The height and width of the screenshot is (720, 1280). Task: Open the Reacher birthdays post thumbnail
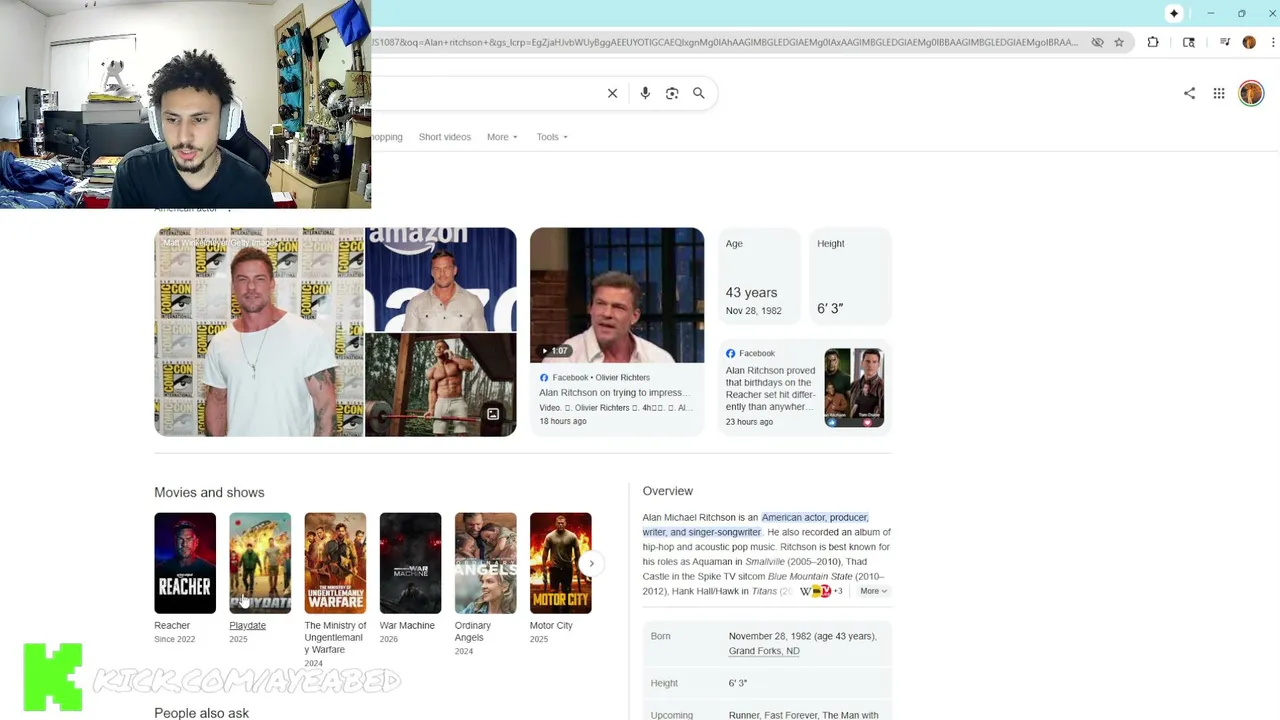click(854, 388)
